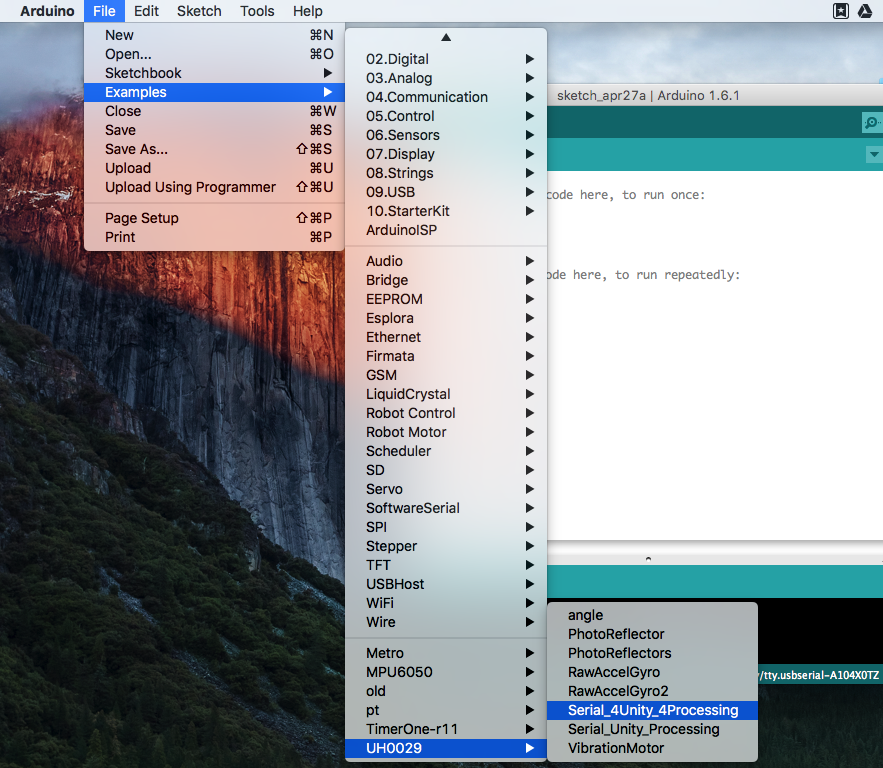Screen dimensions: 883x768
Task: Expand the 02.Digital examples
Action: pyautogui.click(x=446, y=59)
